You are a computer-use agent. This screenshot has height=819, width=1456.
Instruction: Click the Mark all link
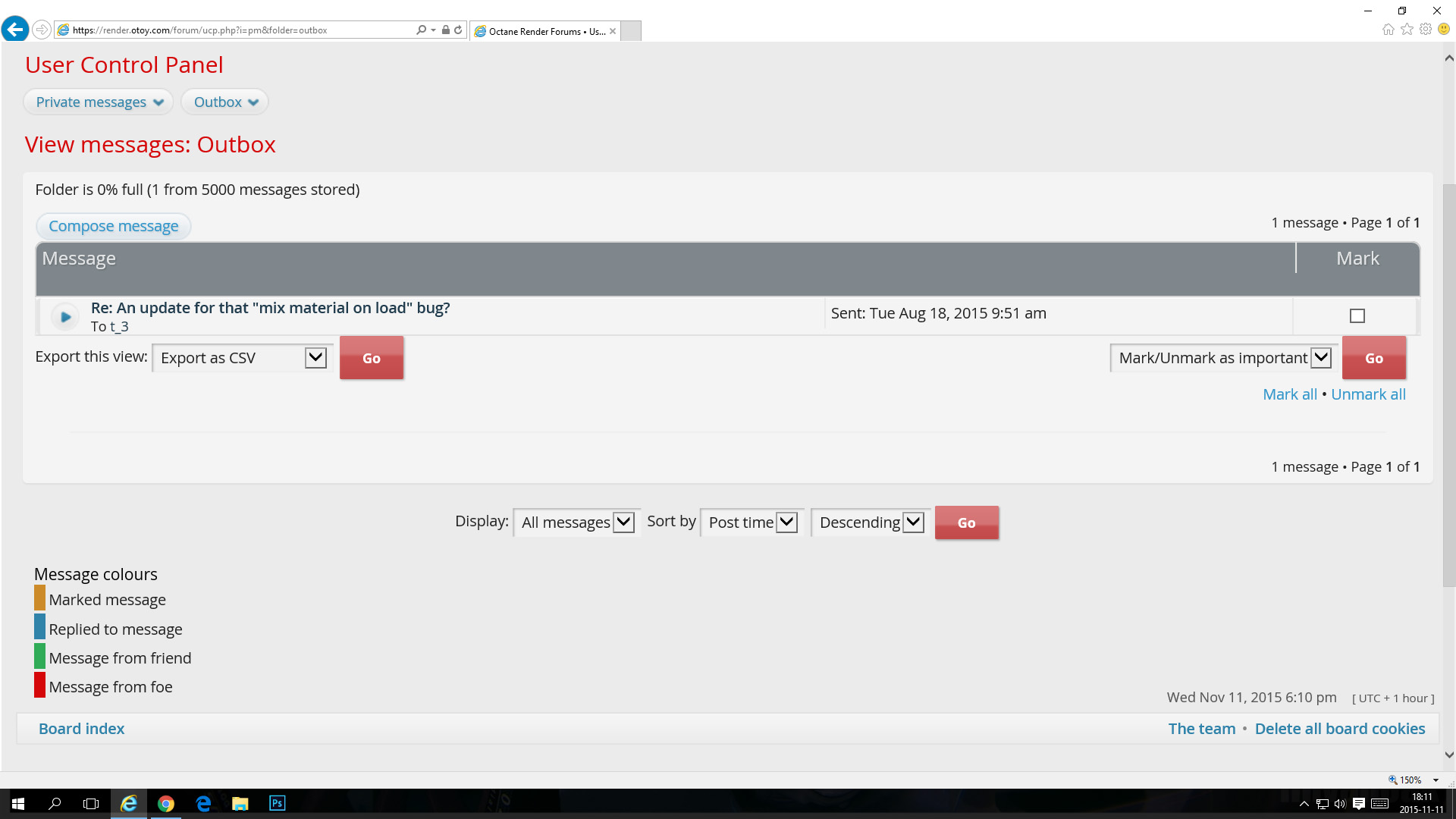tap(1289, 394)
